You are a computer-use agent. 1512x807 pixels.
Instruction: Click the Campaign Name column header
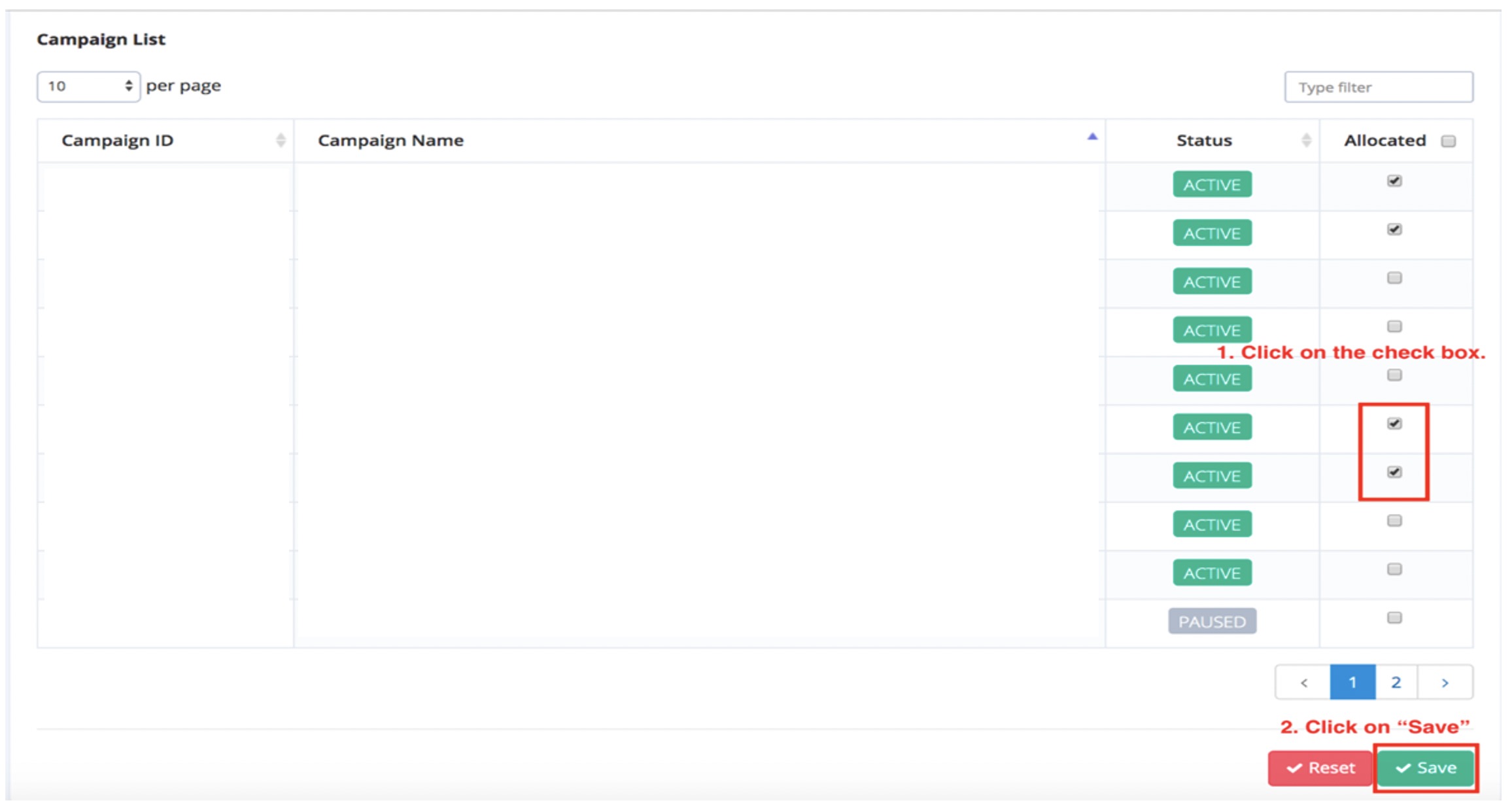click(x=390, y=141)
